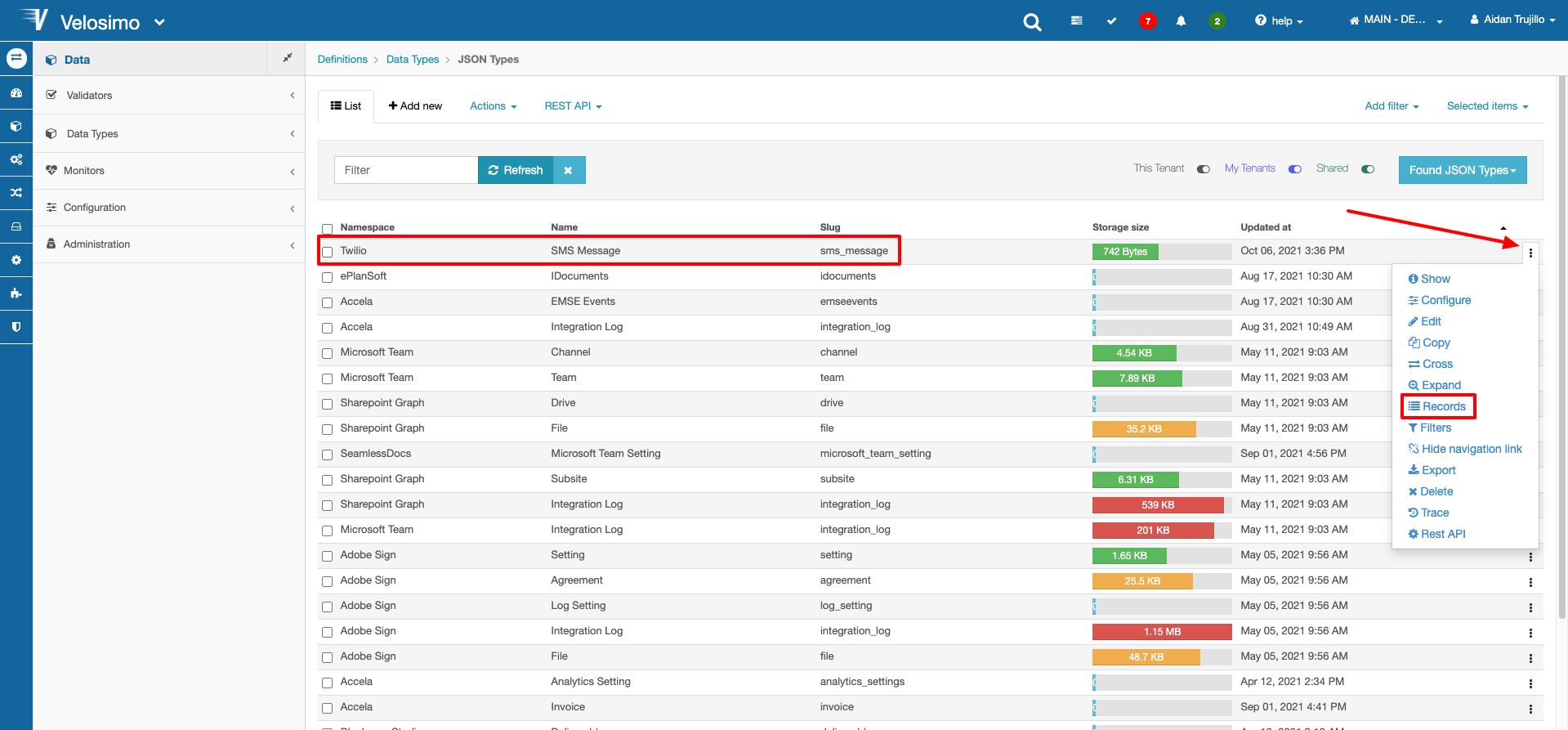
Task: Open row options for Adobe Sign Agreement
Action: point(1530,582)
